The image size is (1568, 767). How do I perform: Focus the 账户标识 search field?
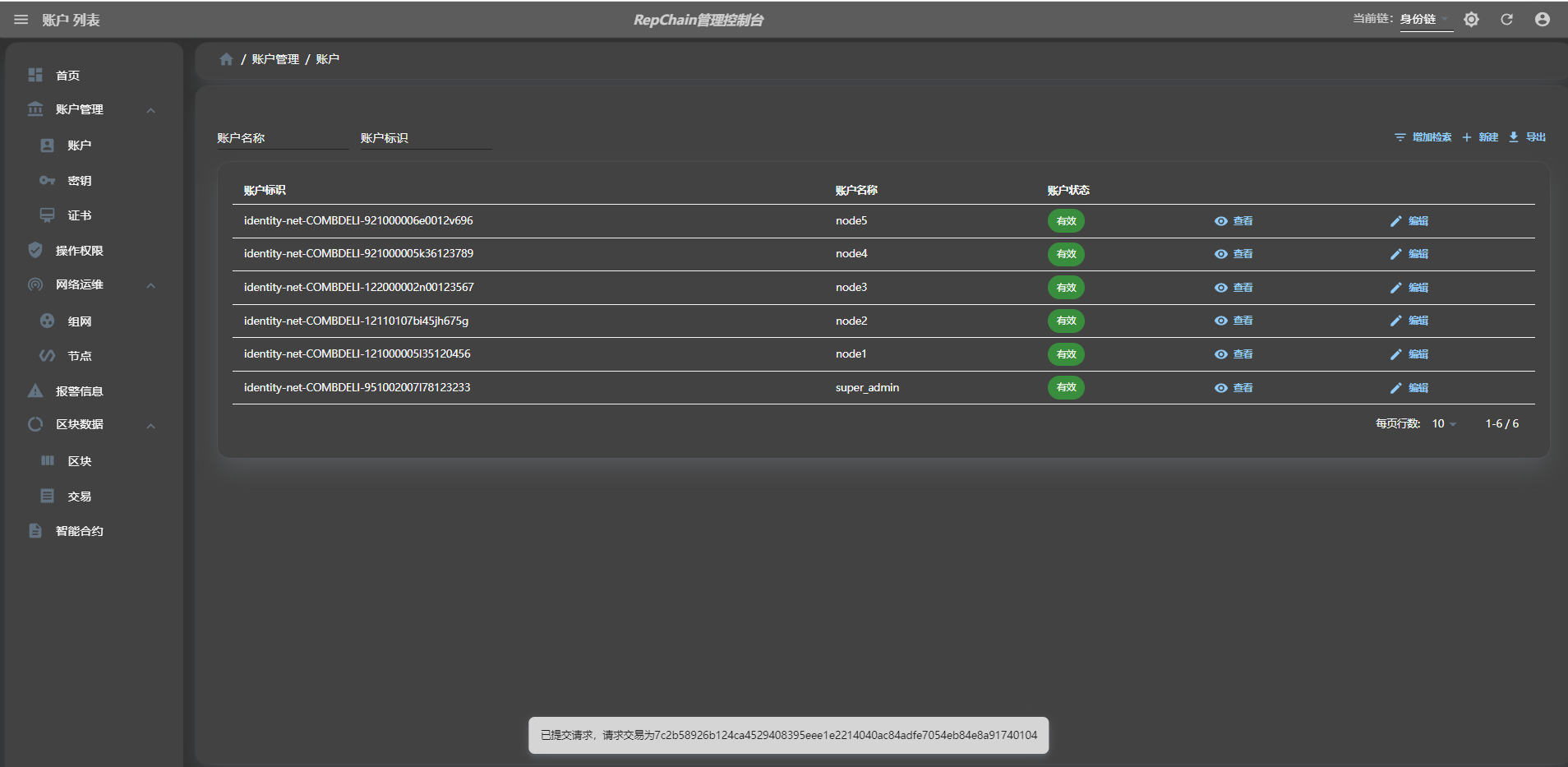(426, 138)
